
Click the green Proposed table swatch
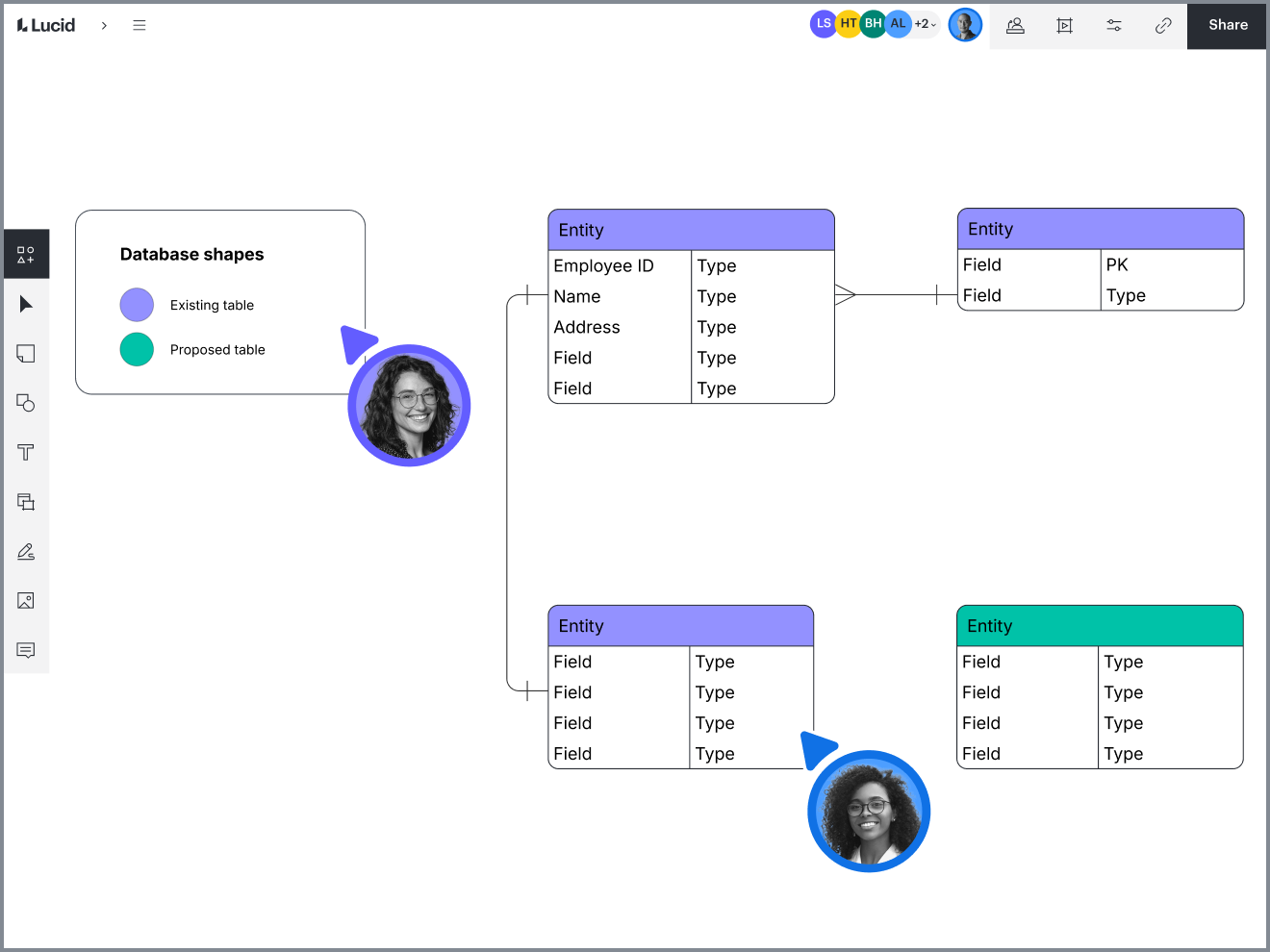[x=137, y=349]
